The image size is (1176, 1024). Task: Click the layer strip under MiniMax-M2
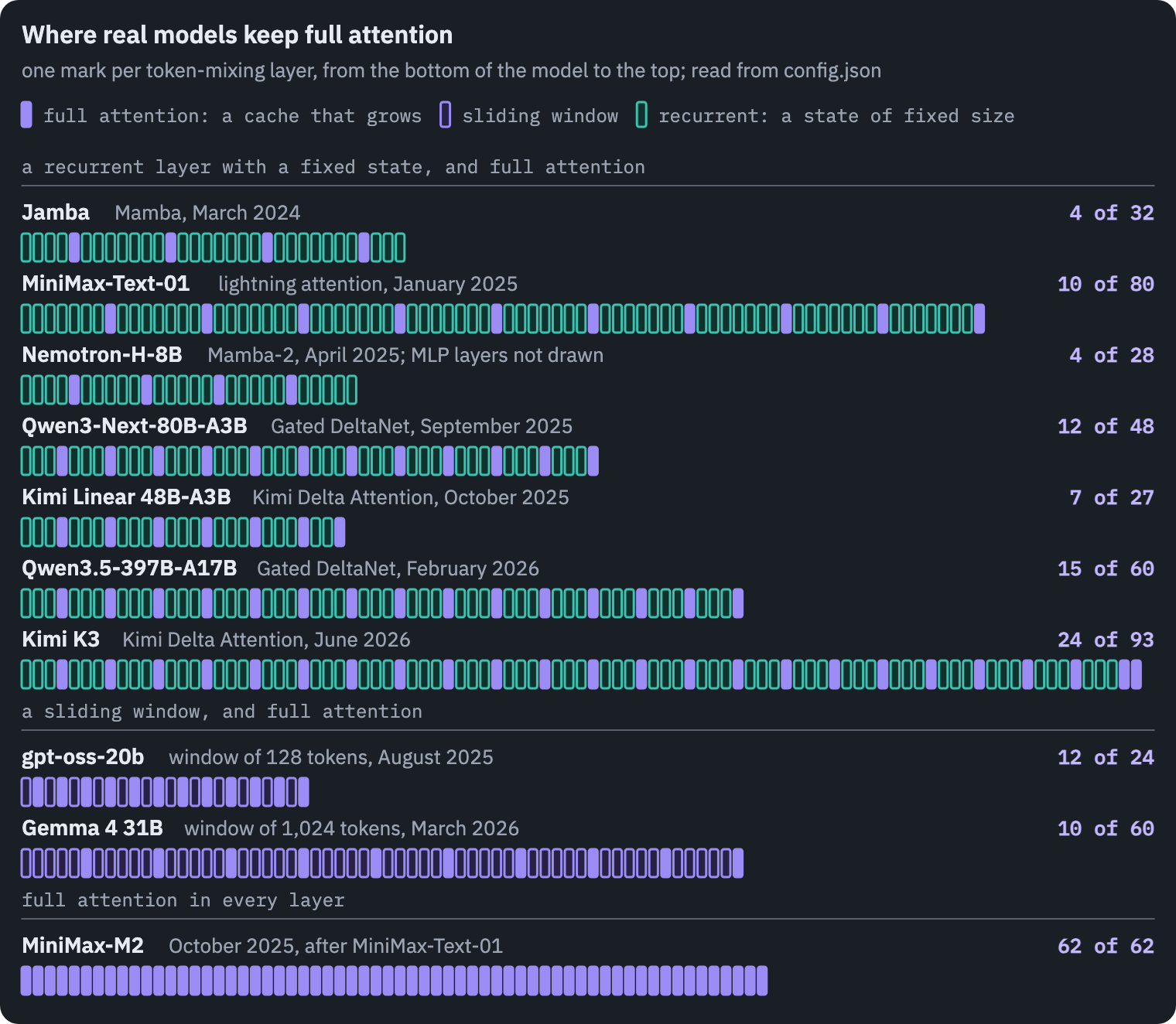[395, 981]
